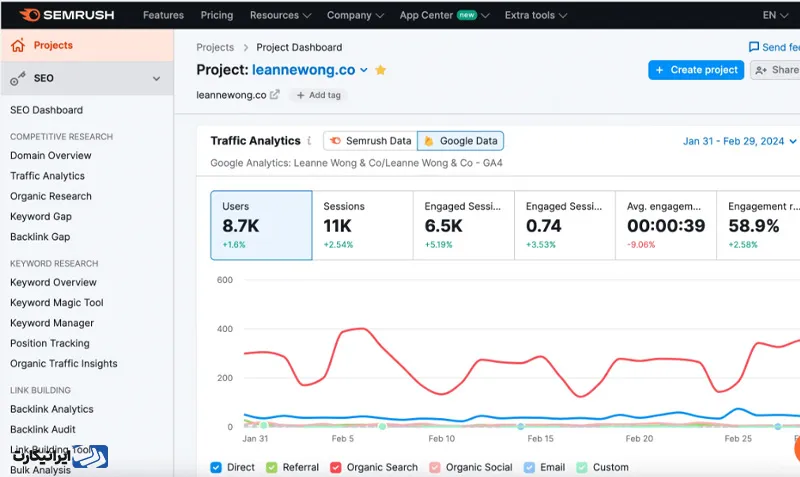Image resolution: width=800 pixels, height=477 pixels.
Task: Click the Google Analytics GA4 subtitle text
Action: [x=357, y=163]
